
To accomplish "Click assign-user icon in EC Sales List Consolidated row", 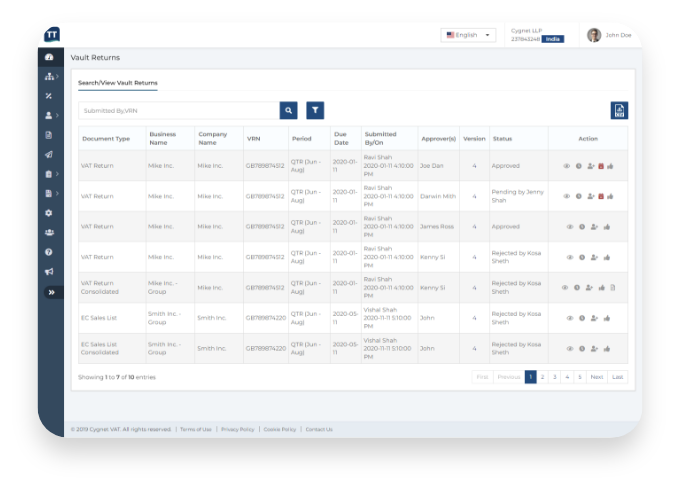I will click(594, 349).
